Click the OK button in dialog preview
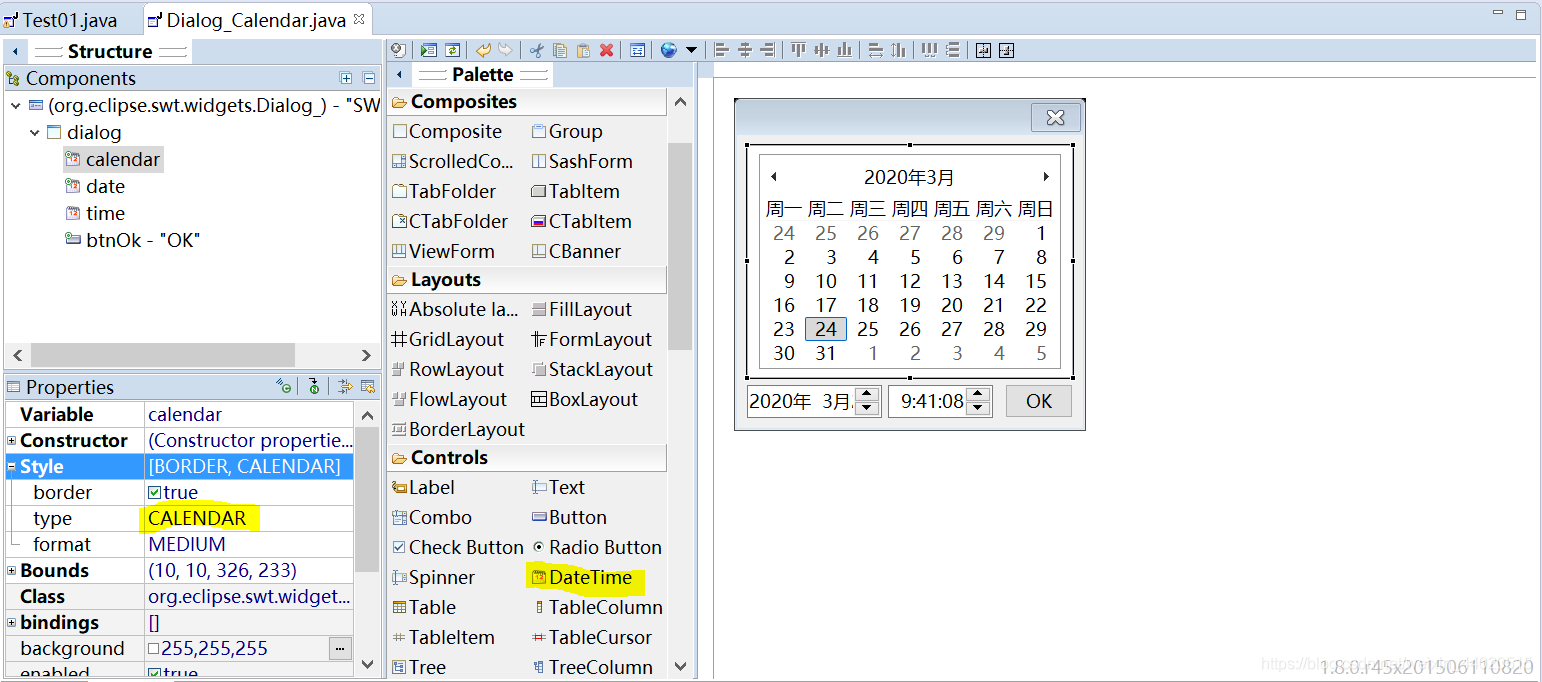 [1039, 401]
